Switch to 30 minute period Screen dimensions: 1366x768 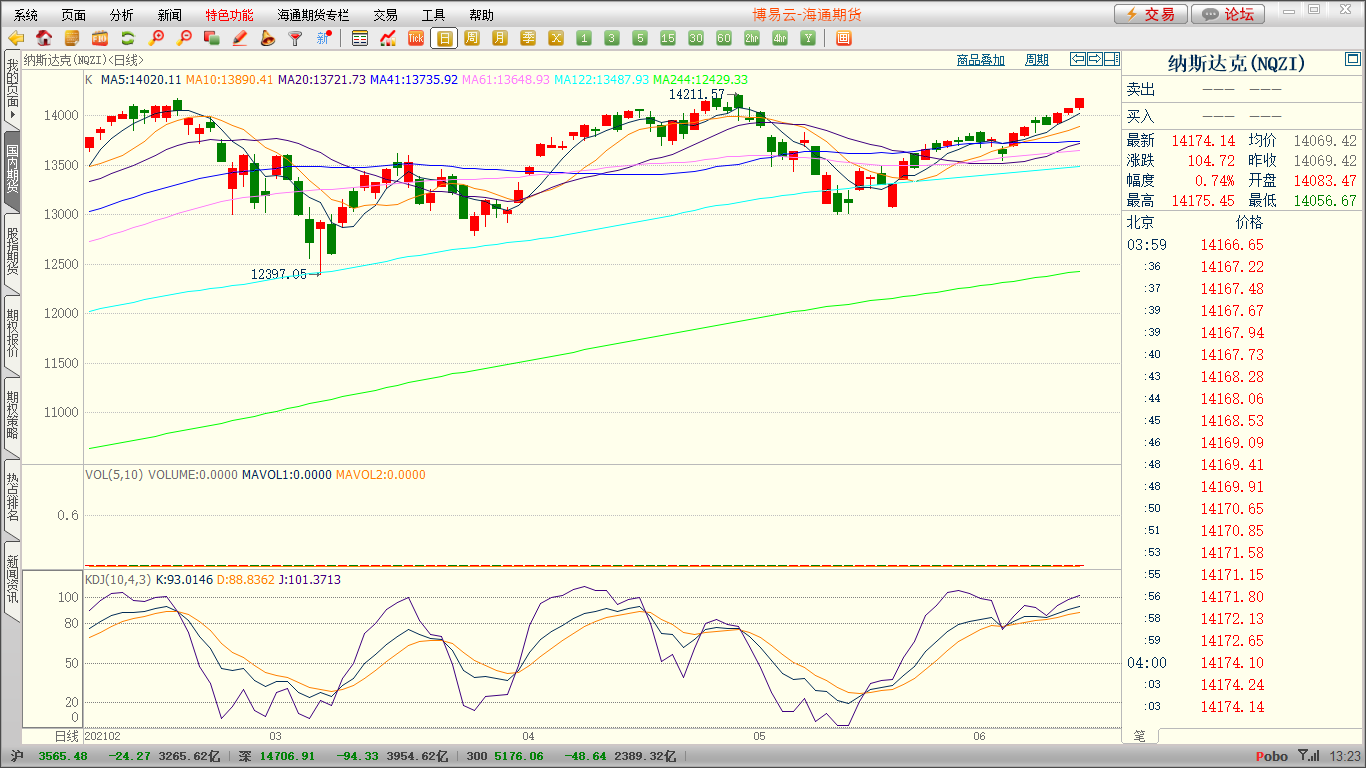[696, 39]
